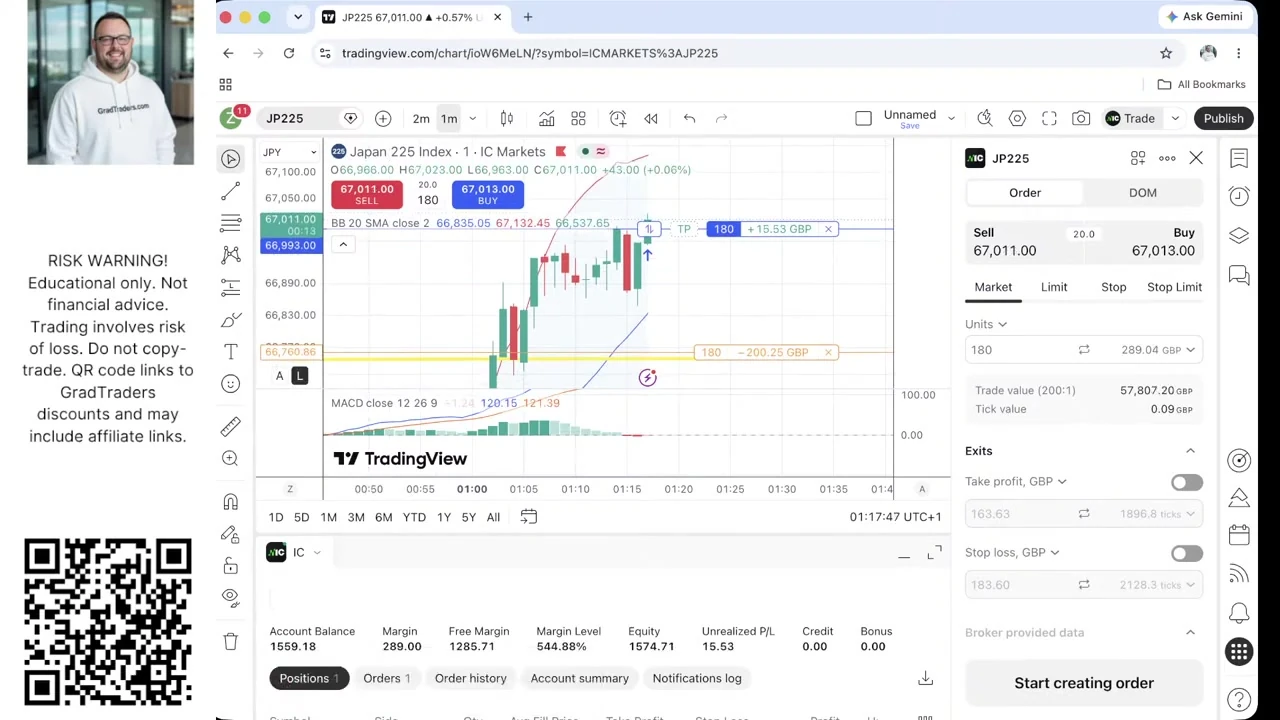Open chart settings hexagon icon

(x=1017, y=119)
